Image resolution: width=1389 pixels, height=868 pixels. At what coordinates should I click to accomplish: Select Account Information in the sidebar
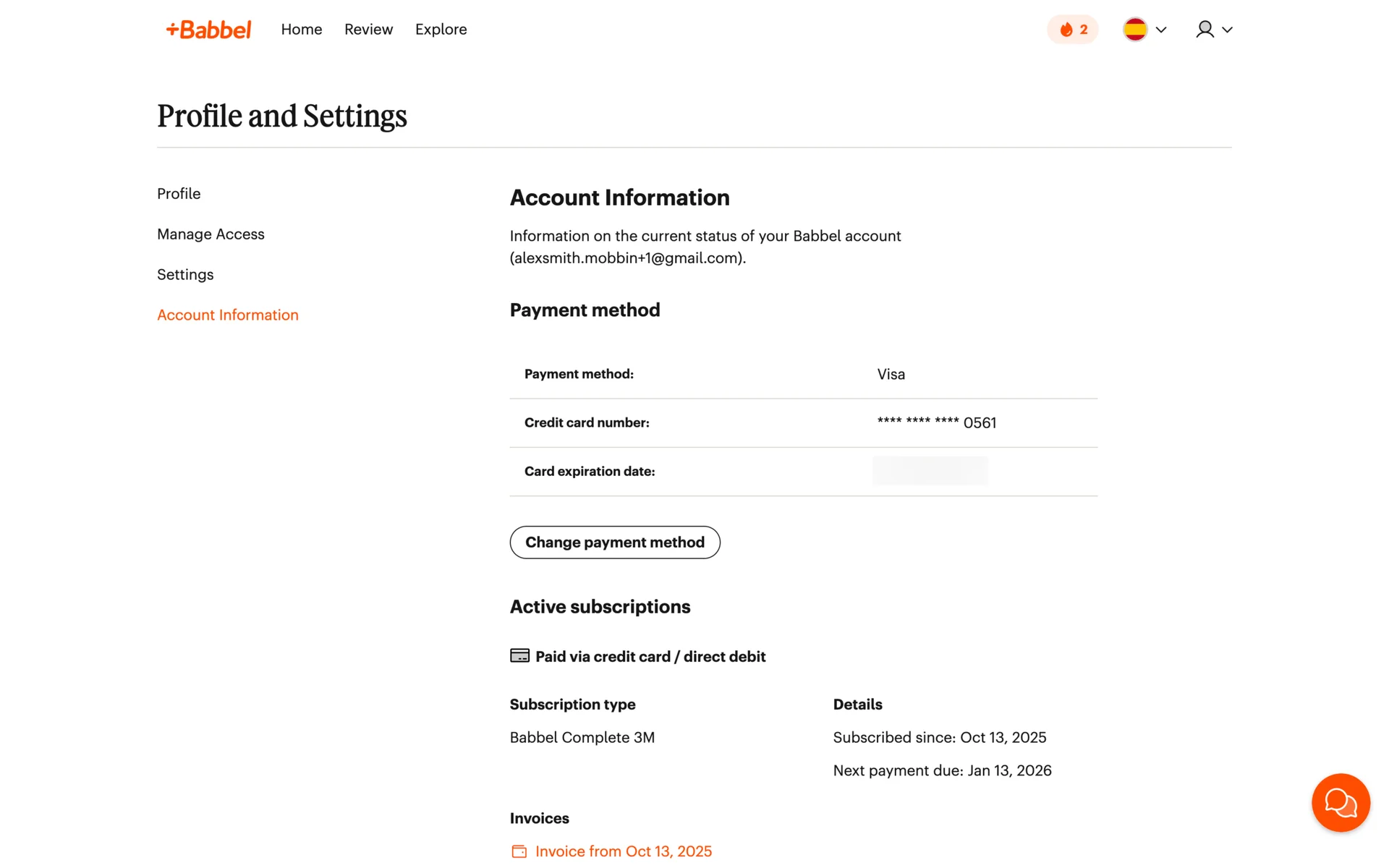pyautogui.click(x=228, y=315)
